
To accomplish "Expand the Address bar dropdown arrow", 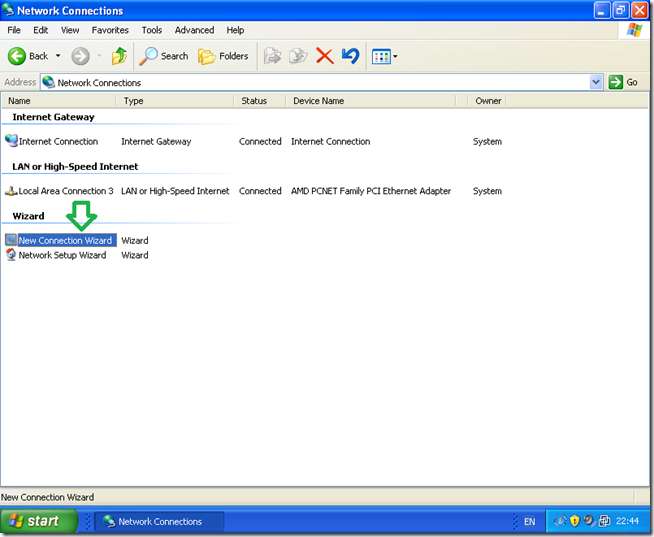I will click(x=597, y=83).
